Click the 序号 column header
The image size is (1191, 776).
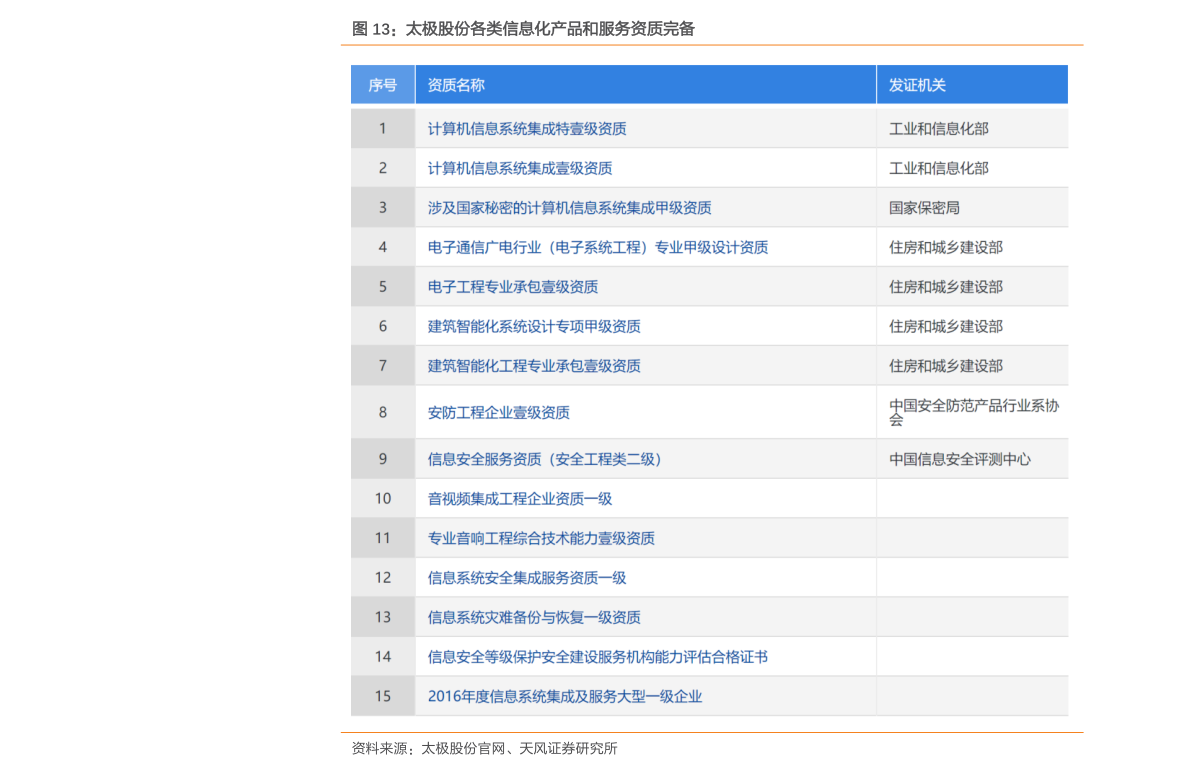[x=382, y=85]
